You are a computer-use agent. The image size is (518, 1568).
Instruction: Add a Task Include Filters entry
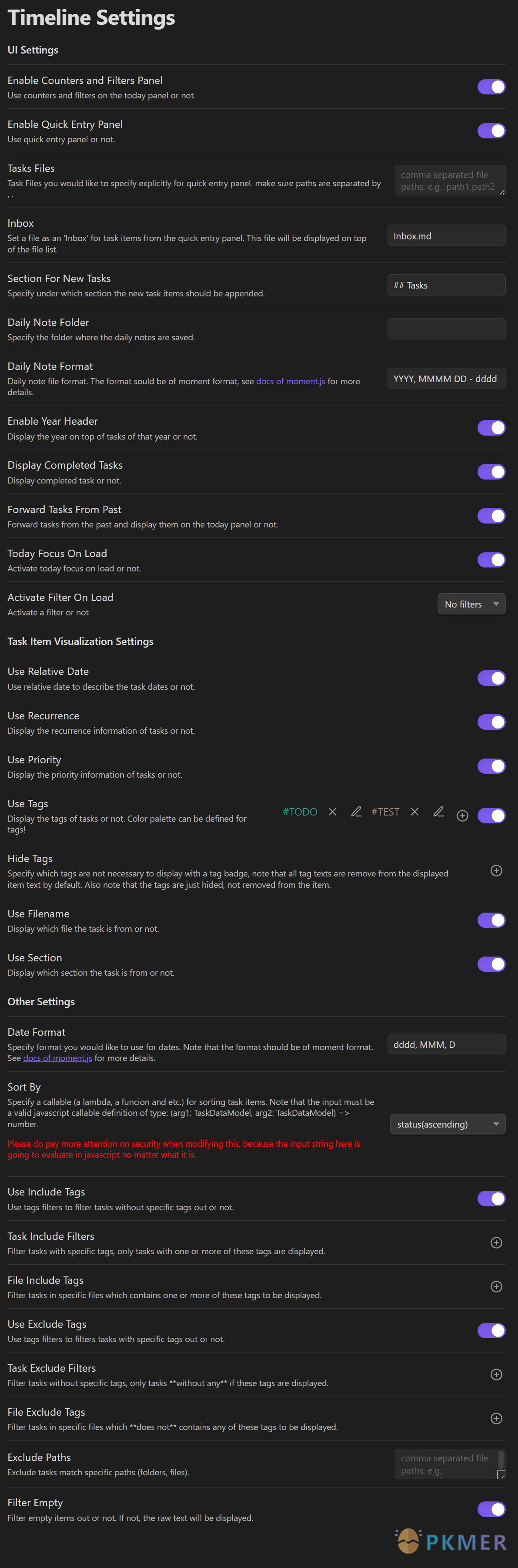(x=496, y=1242)
